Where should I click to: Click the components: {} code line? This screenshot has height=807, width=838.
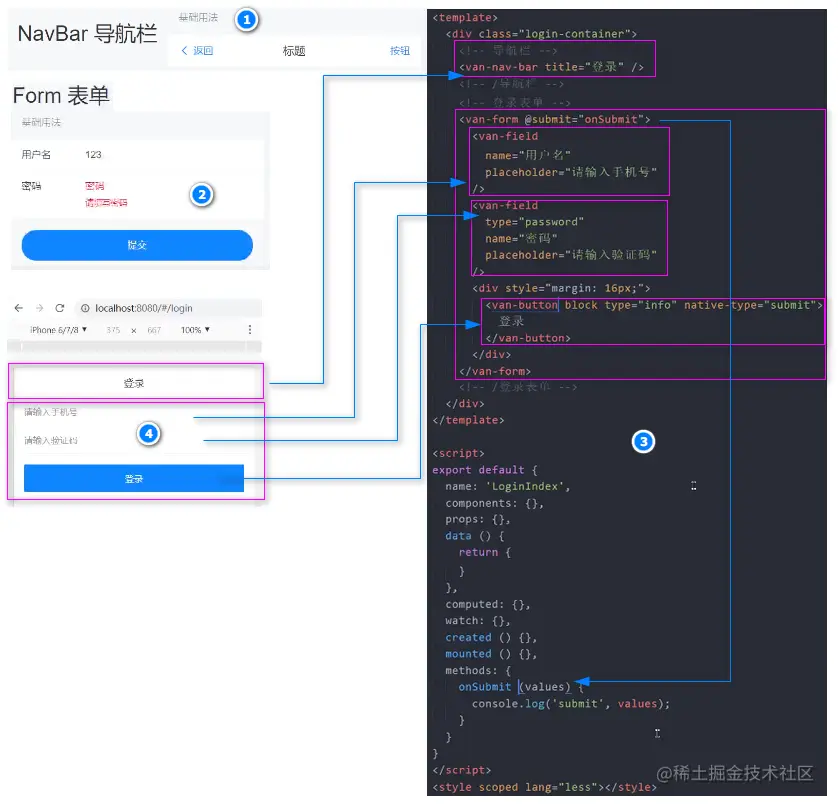(x=494, y=503)
